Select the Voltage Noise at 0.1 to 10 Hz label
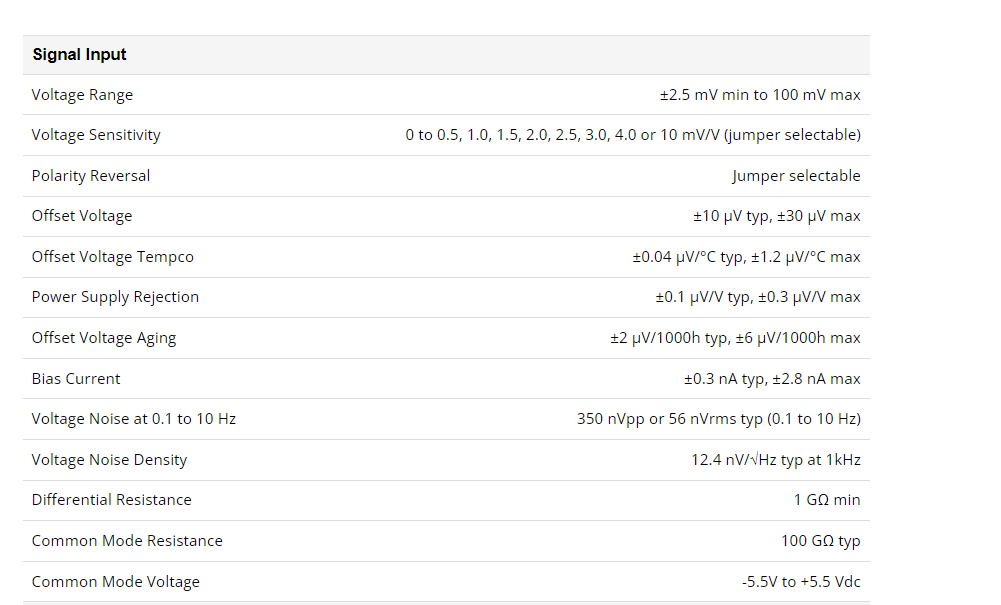 (133, 419)
